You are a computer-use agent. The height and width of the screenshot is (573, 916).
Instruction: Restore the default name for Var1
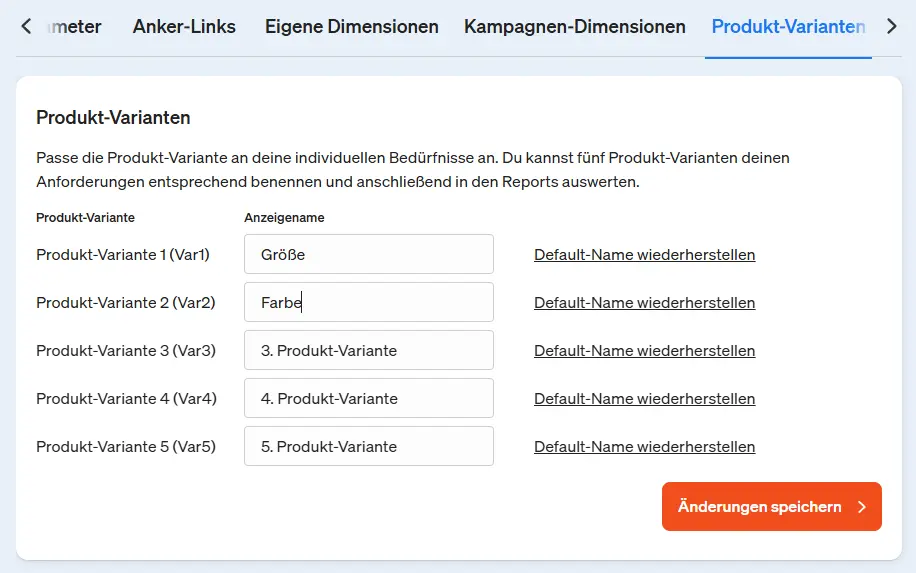644,255
